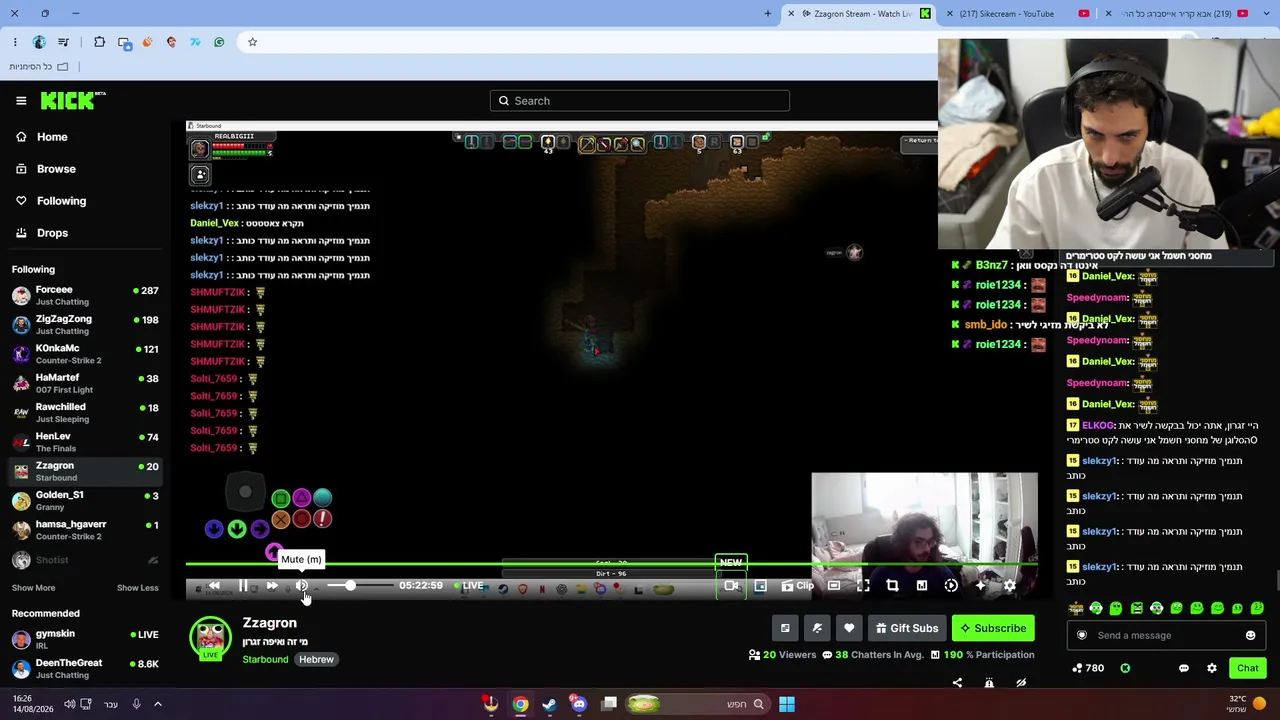Viewport: 1280px width, 720px height.
Task: Toggle theater mode on player
Action: point(834,586)
